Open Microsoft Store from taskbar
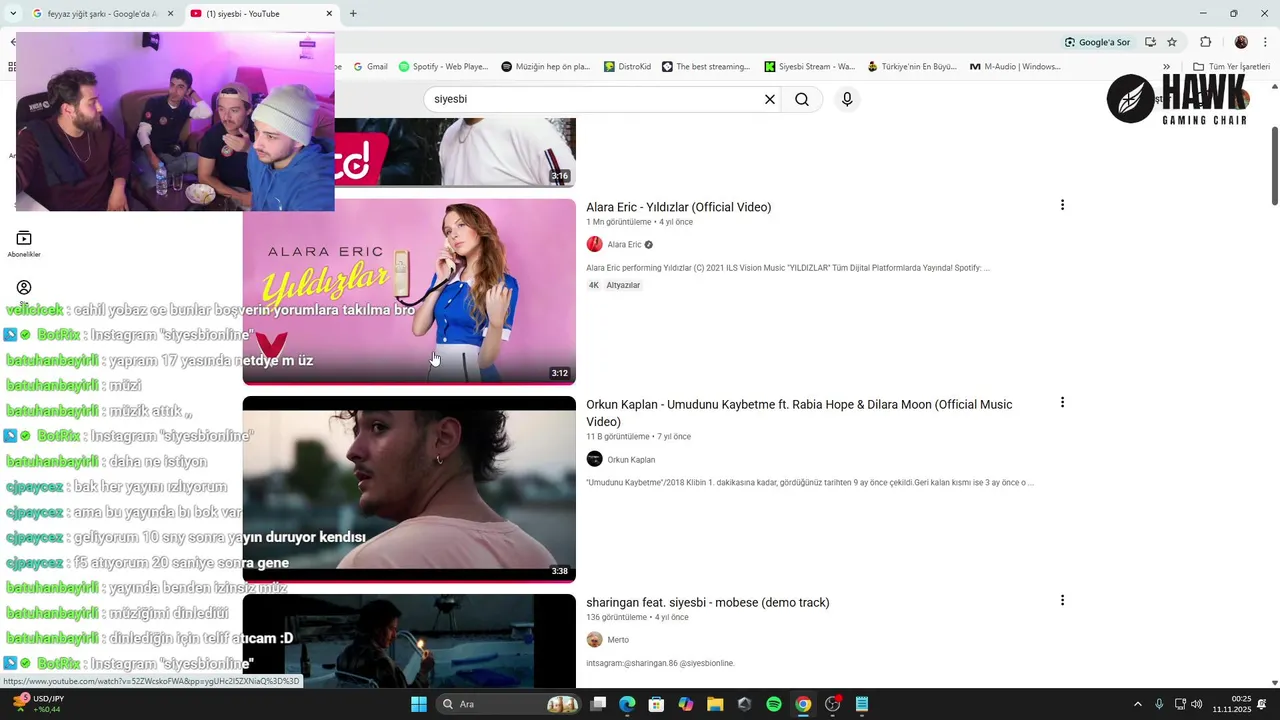1280x720 pixels. tap(656, 704)
